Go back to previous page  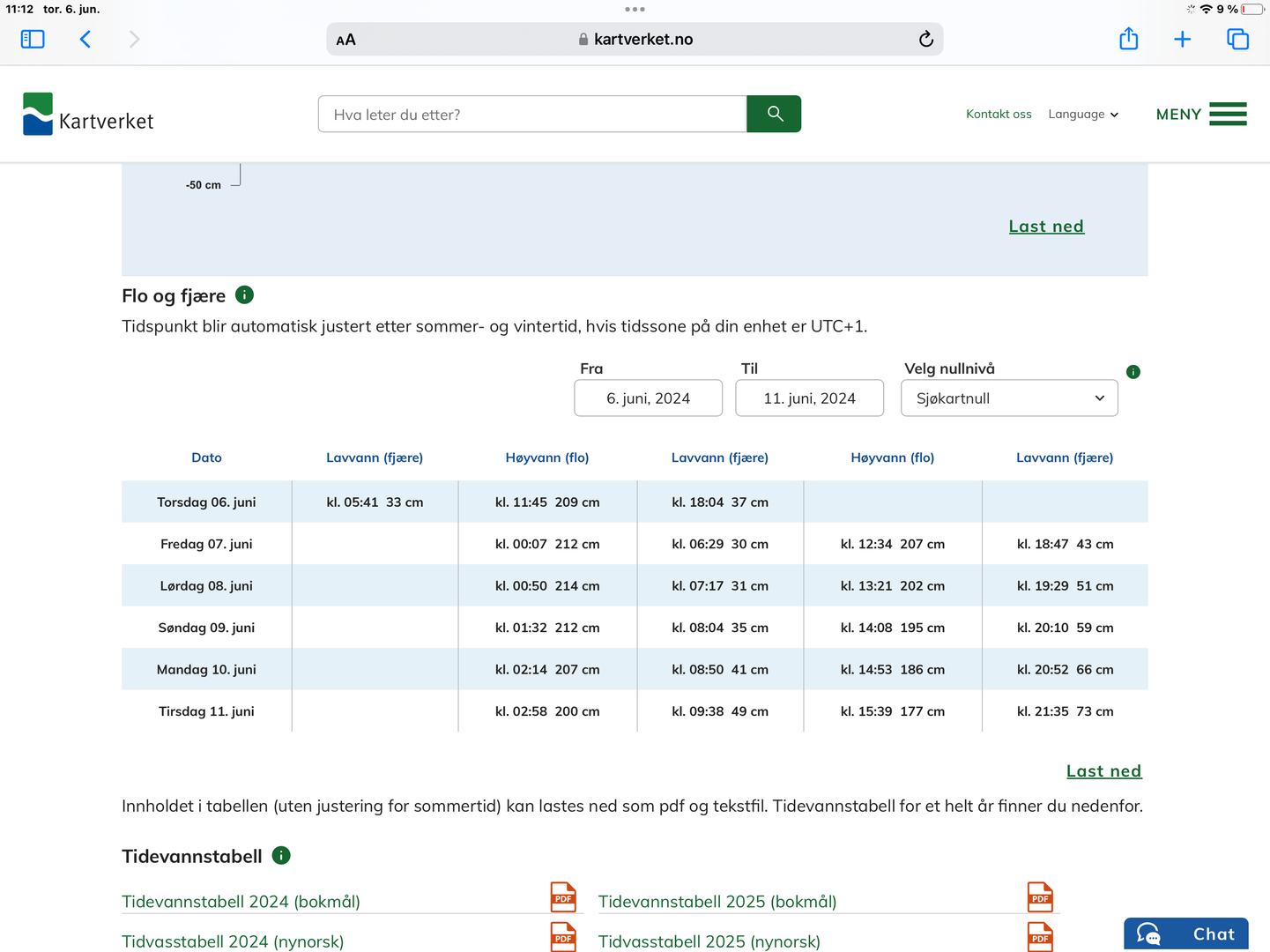[85, 40]
